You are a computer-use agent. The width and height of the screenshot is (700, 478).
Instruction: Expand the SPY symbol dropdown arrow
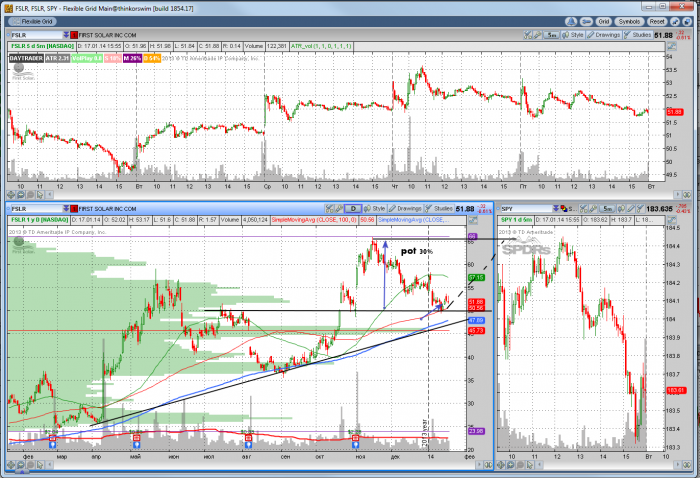[556, 208]
